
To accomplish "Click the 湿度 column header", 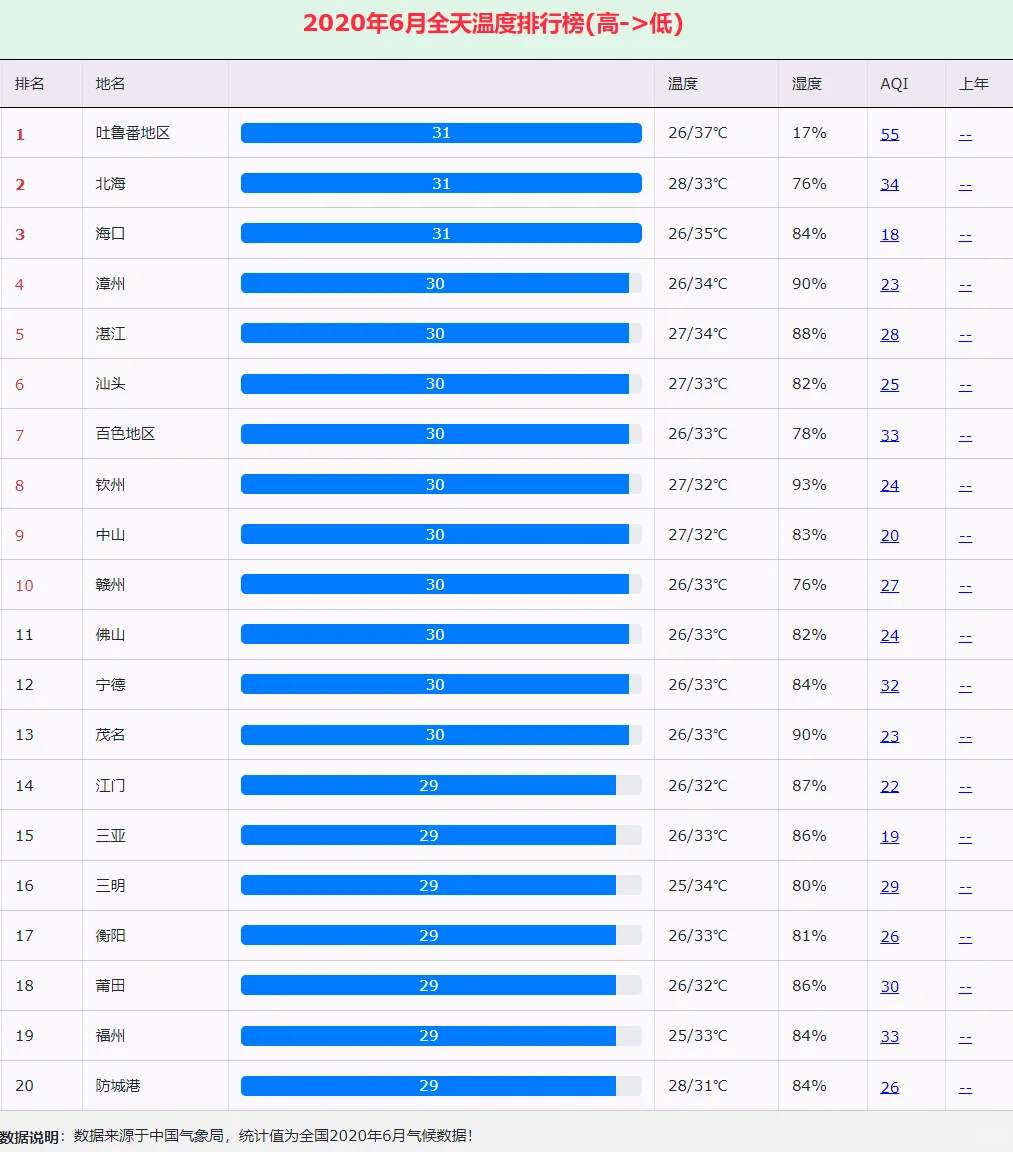I will point(807,84).
